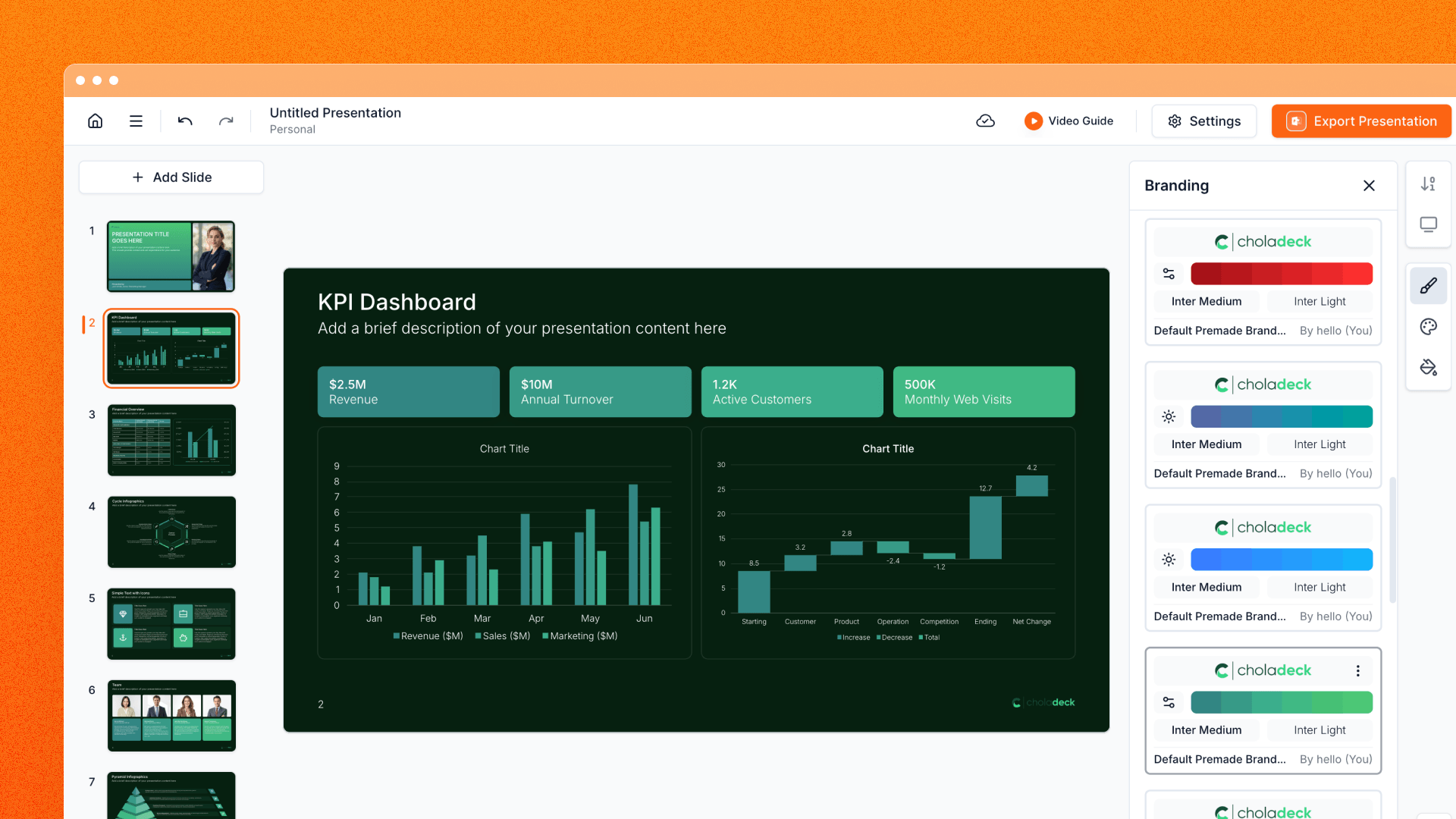
Task: Click Inter Light on the red brand card
Action: (1319, 302)
